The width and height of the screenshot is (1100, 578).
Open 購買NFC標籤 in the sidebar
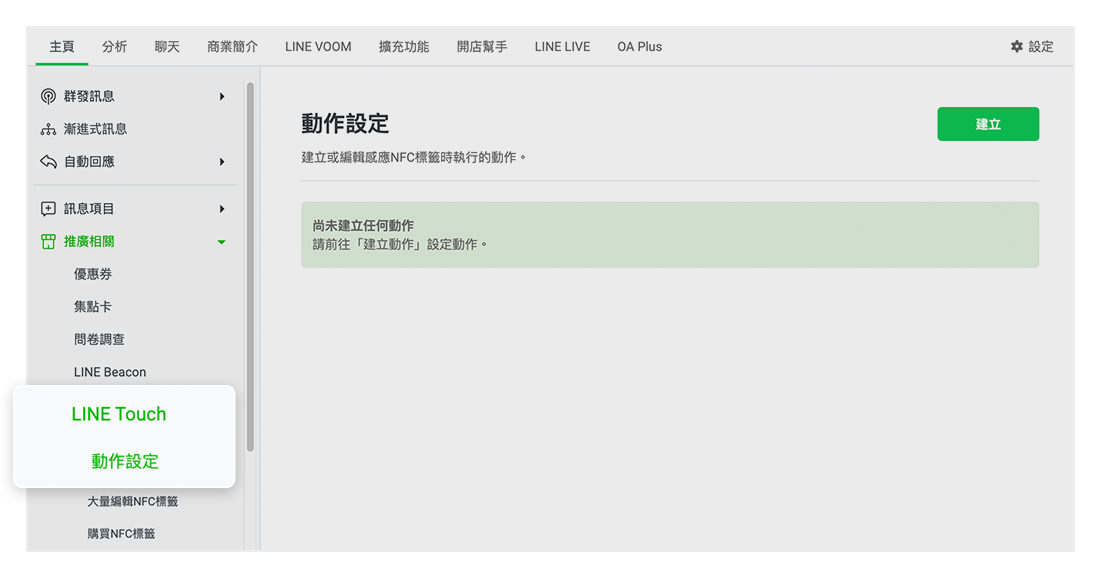click(121, 534)
